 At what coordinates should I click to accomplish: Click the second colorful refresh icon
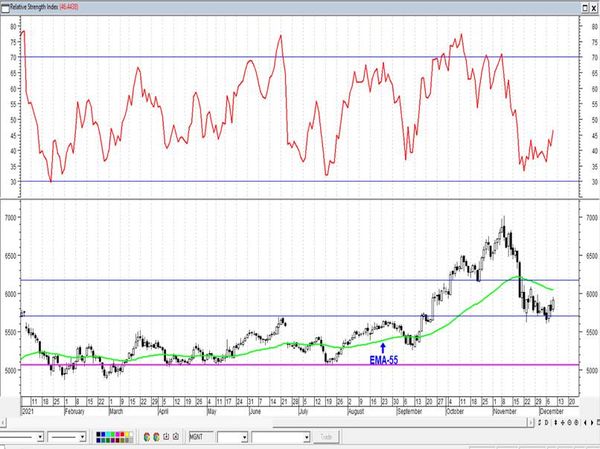coord(157,437)
